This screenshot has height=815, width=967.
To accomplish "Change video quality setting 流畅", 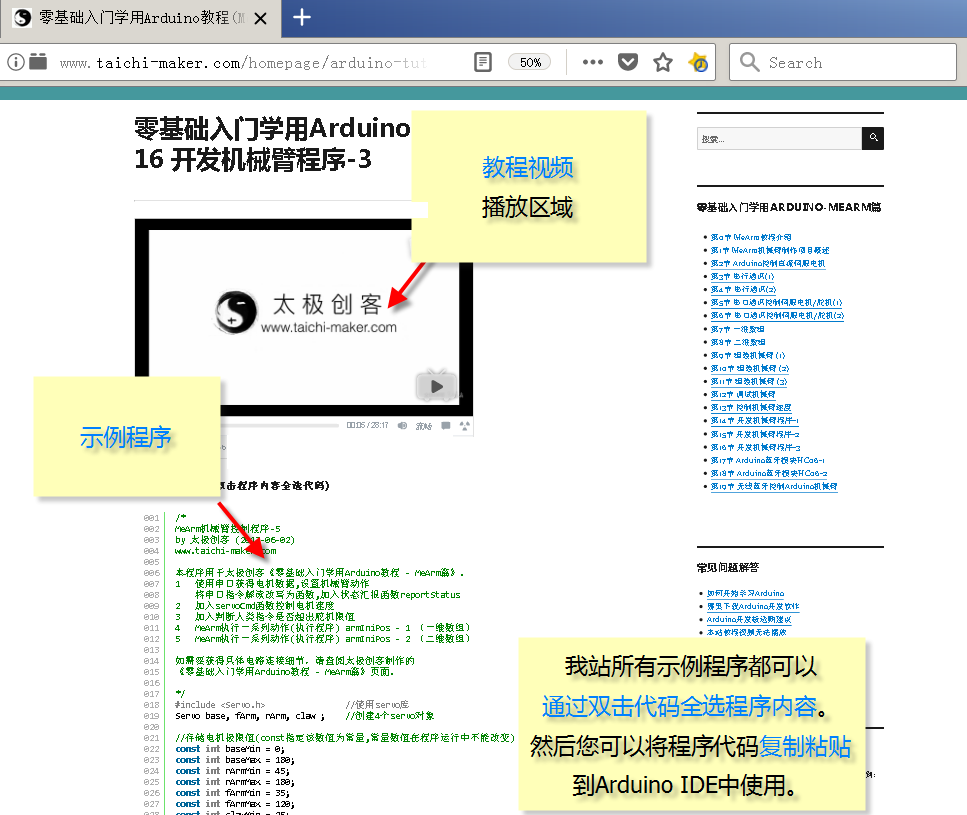I will 424,426.
